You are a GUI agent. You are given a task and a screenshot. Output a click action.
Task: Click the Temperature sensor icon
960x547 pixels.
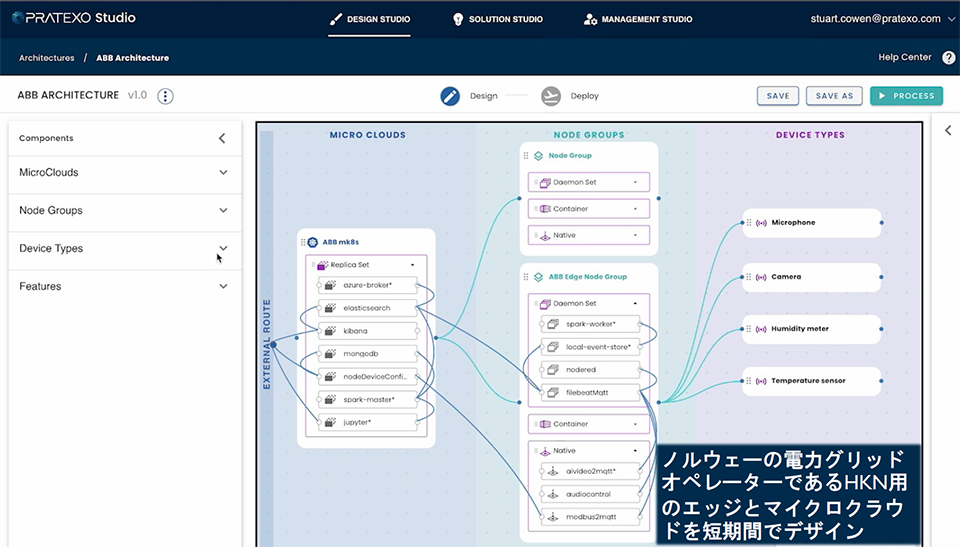[x=761, y=381]
